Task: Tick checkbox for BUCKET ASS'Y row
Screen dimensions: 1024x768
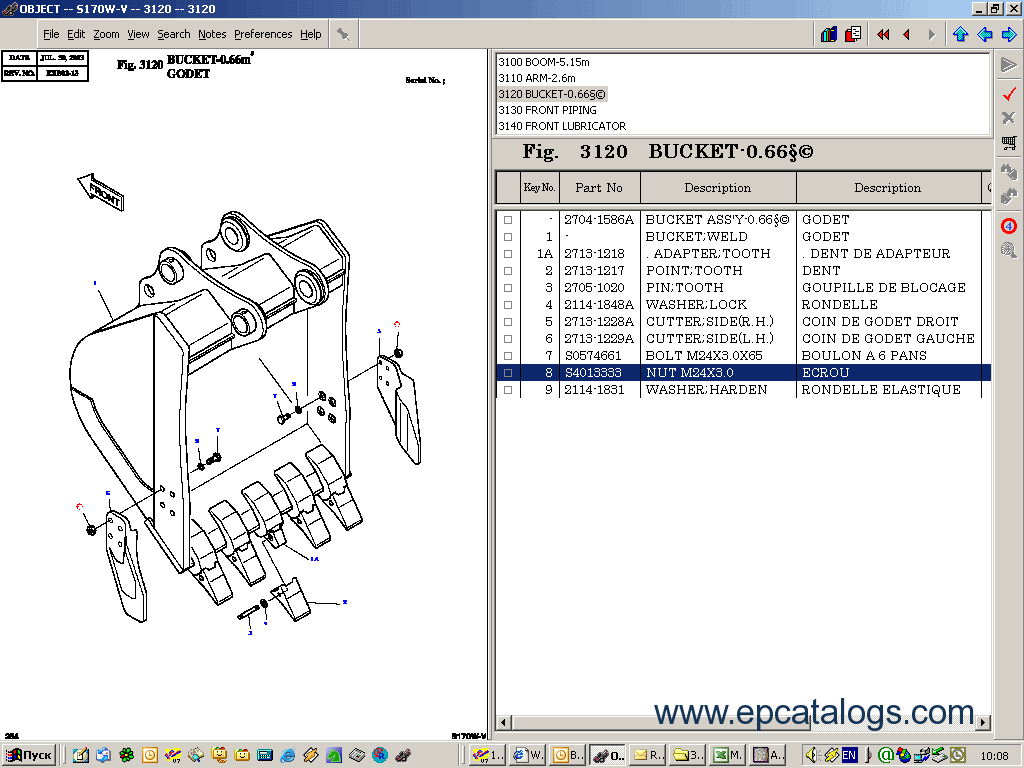Action: (507, 220)
